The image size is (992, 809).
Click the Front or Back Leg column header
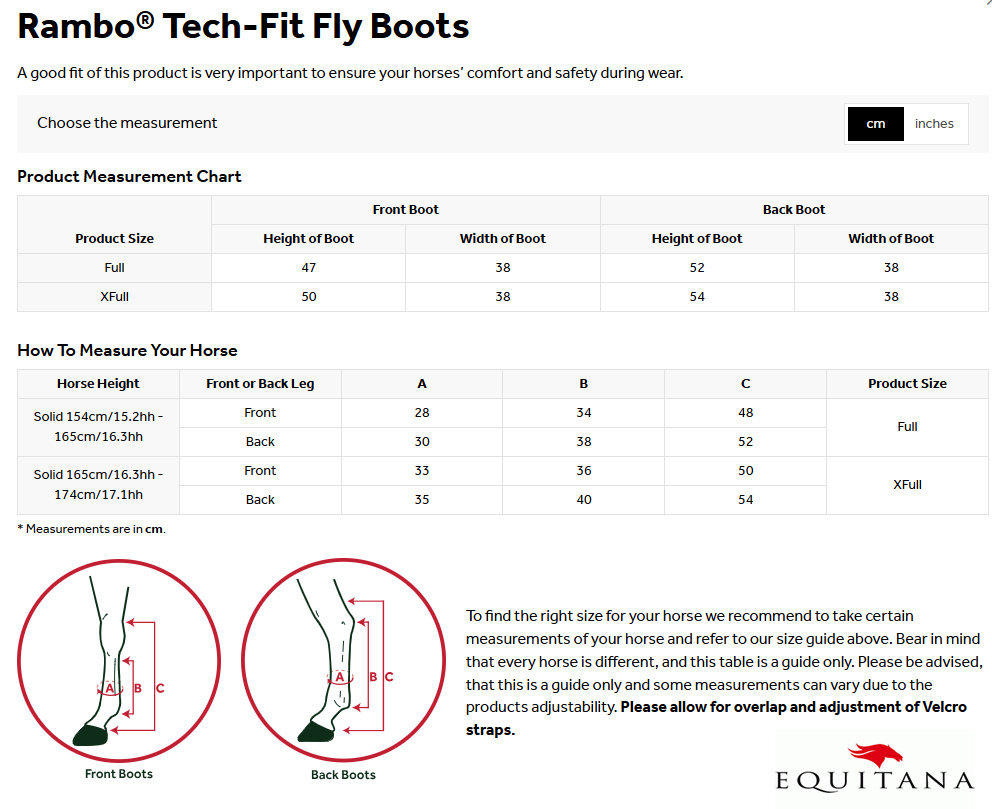[x=260, y=384]
